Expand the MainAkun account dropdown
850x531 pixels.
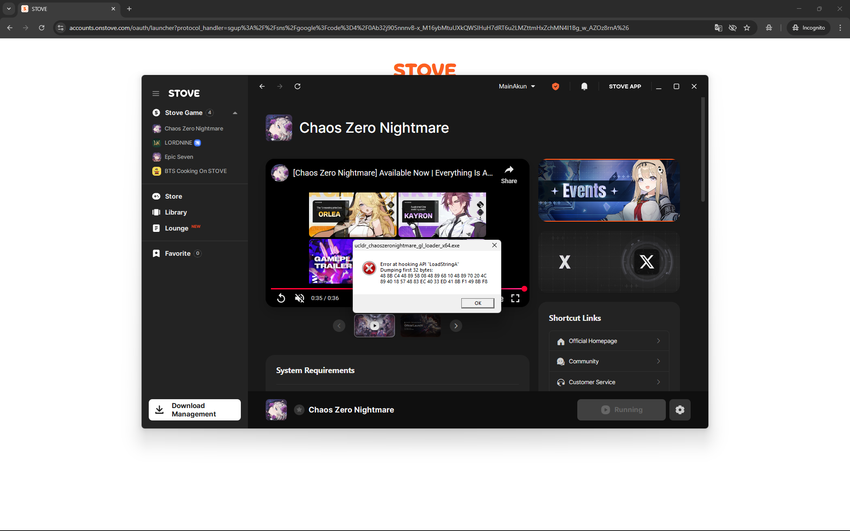click(x=517, y=87)
